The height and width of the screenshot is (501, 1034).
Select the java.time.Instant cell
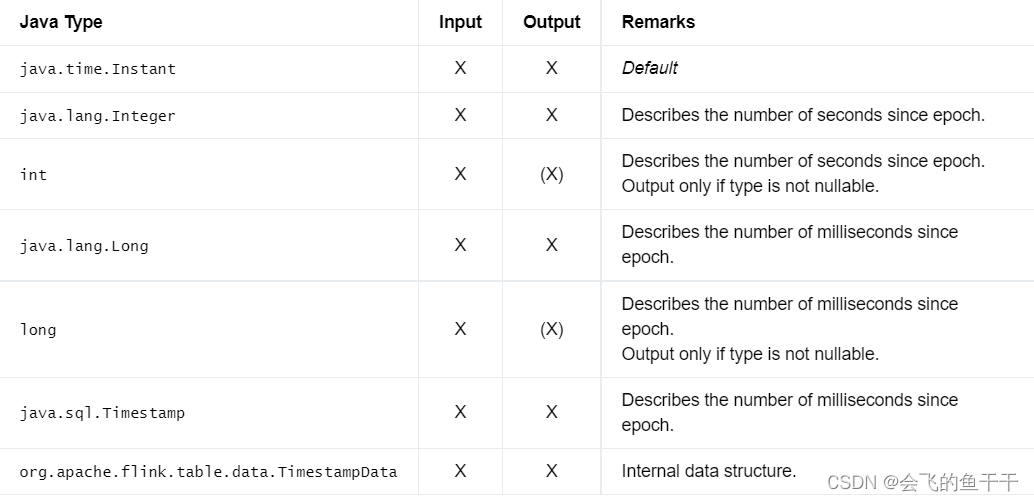click(98, 69)
